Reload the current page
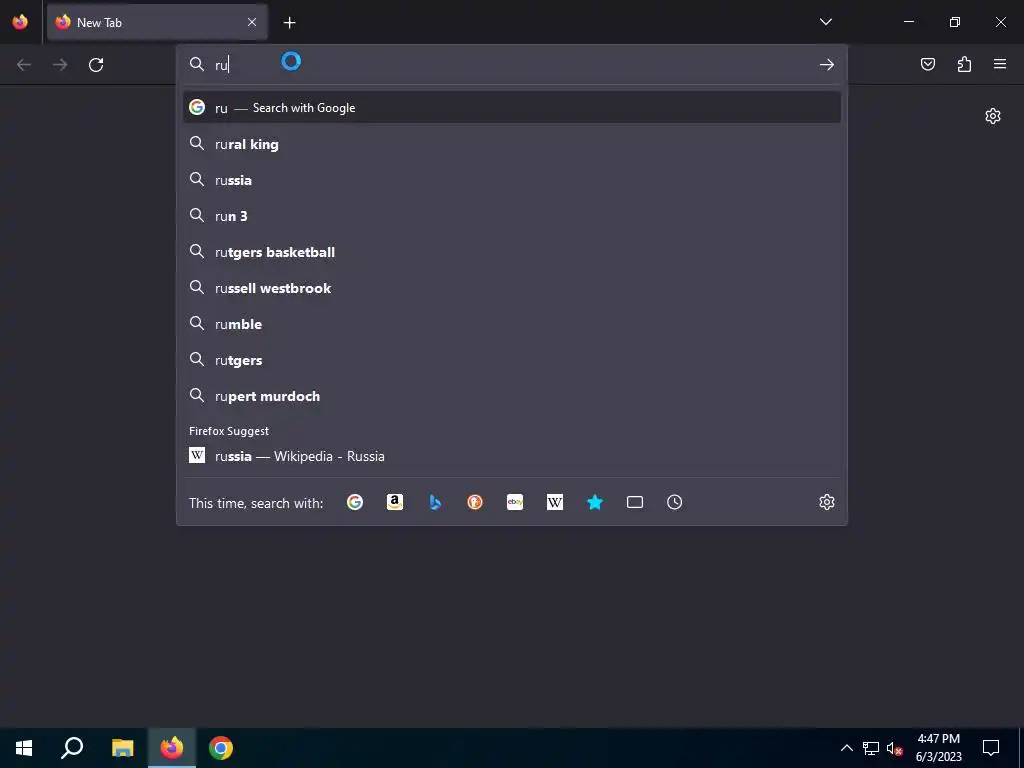The height and width of the screenshot is (768, 1024). click(x=96, y=65)
